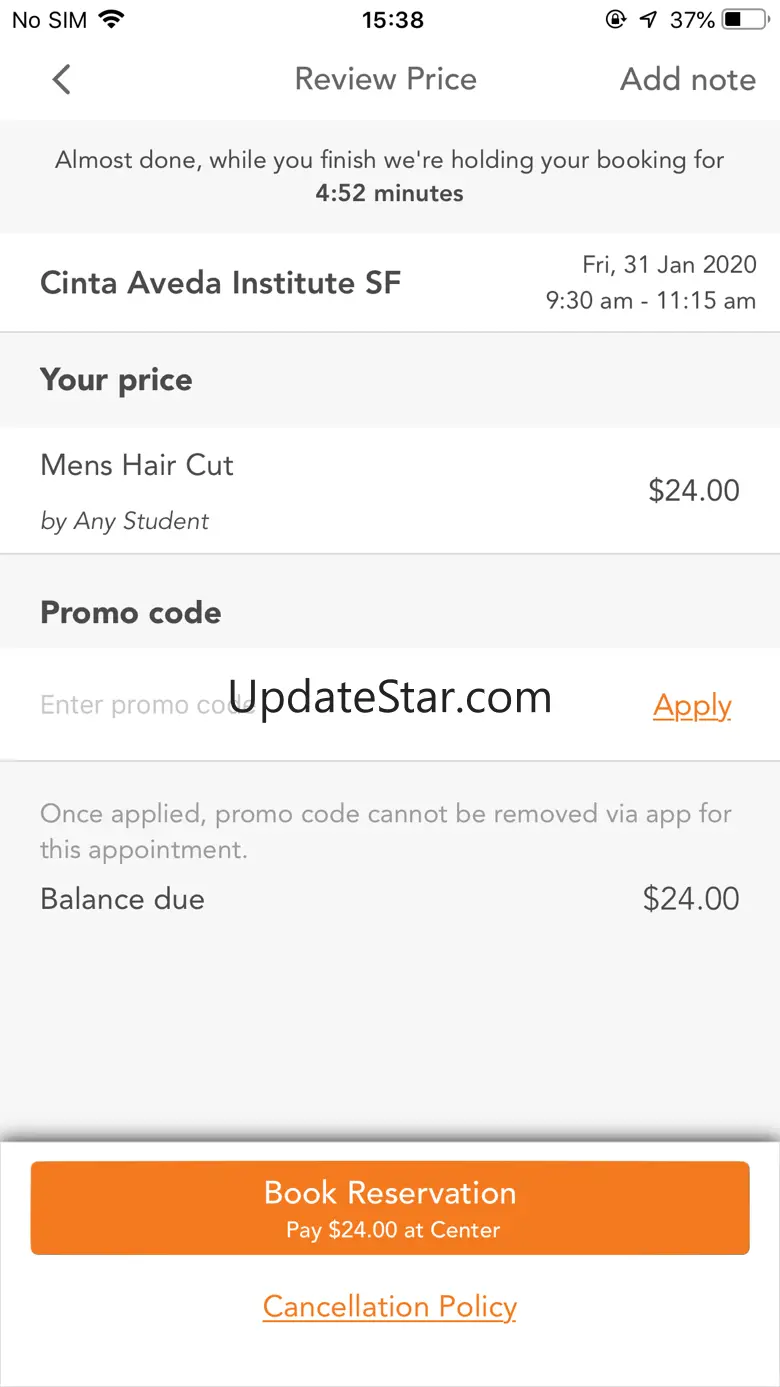Viewport: 780px width, 1387px height.
Task: Tap the back arrow icon
Action: [x=61, y=80]
